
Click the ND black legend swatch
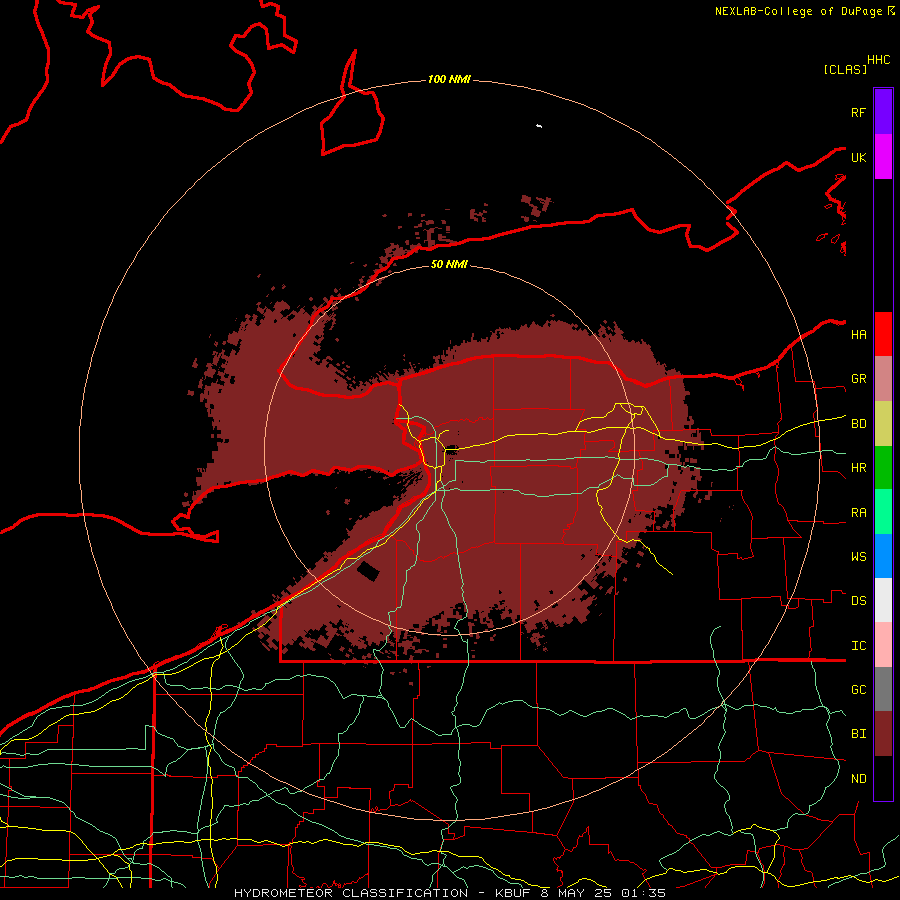pos(883,778)
